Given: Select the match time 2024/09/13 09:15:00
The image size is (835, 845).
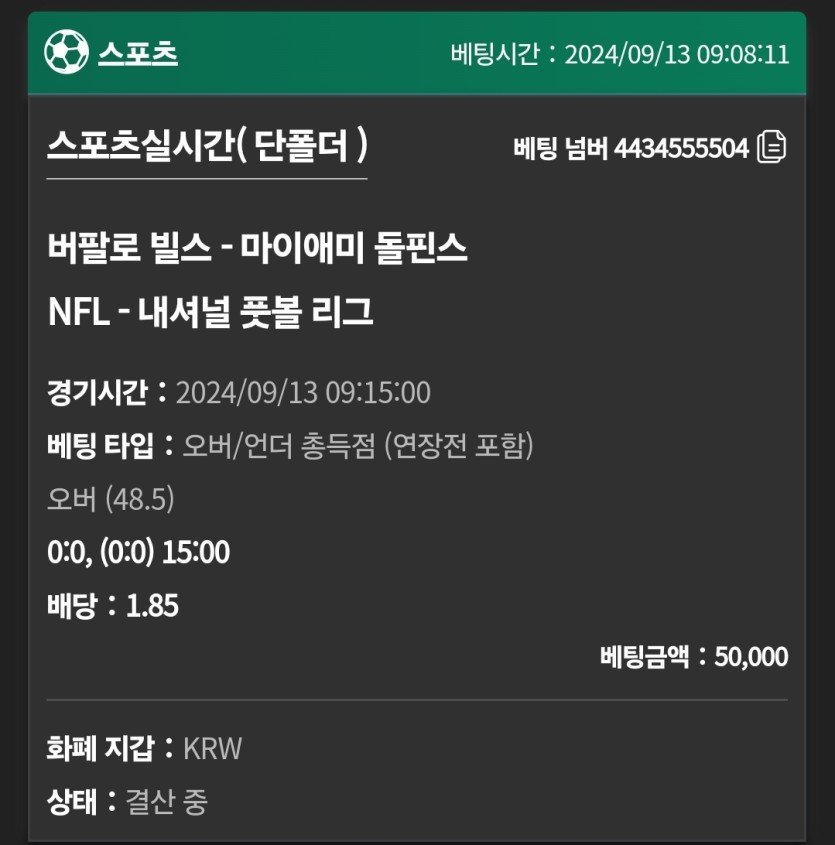Looking at the screenshot, I should point(303,392).
